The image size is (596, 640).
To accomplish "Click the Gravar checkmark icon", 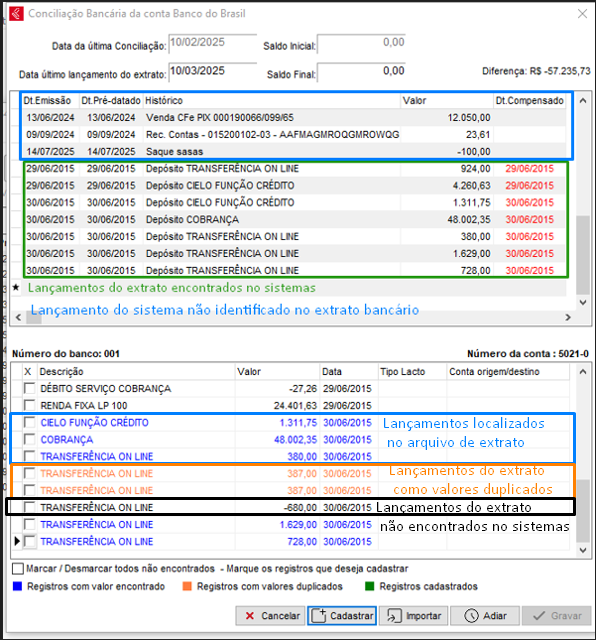I will tap(539, 616).
